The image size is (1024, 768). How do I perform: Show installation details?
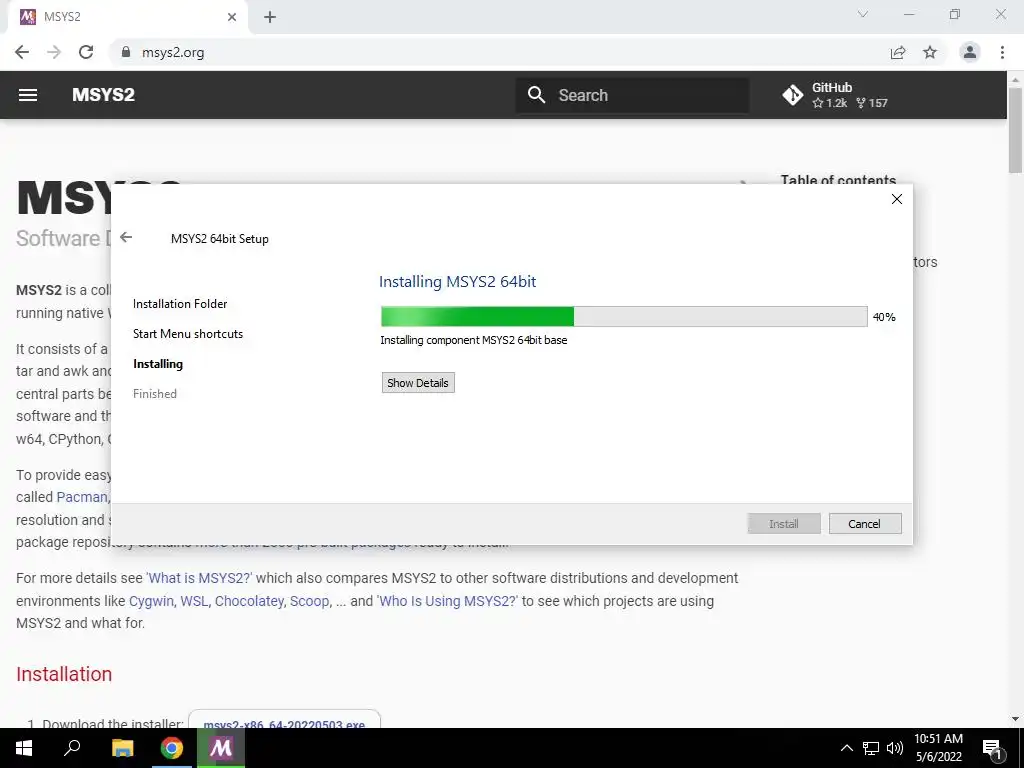[x=418, y=383]
